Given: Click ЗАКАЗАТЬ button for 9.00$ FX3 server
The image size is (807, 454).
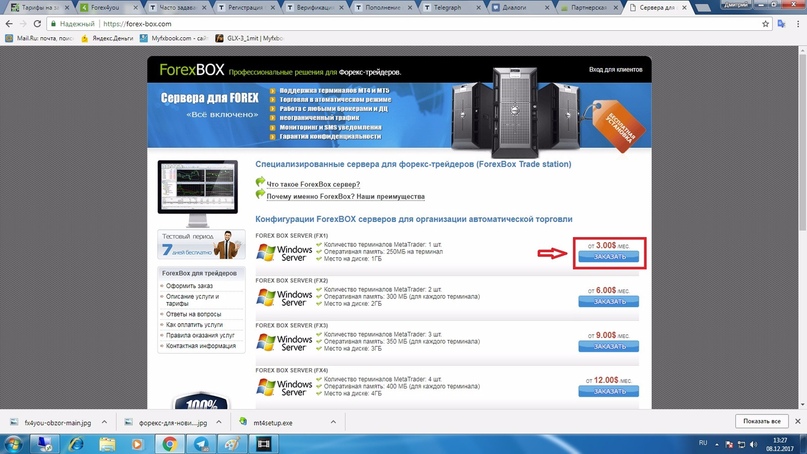Looking at the screenshot, I should point(608,346).
